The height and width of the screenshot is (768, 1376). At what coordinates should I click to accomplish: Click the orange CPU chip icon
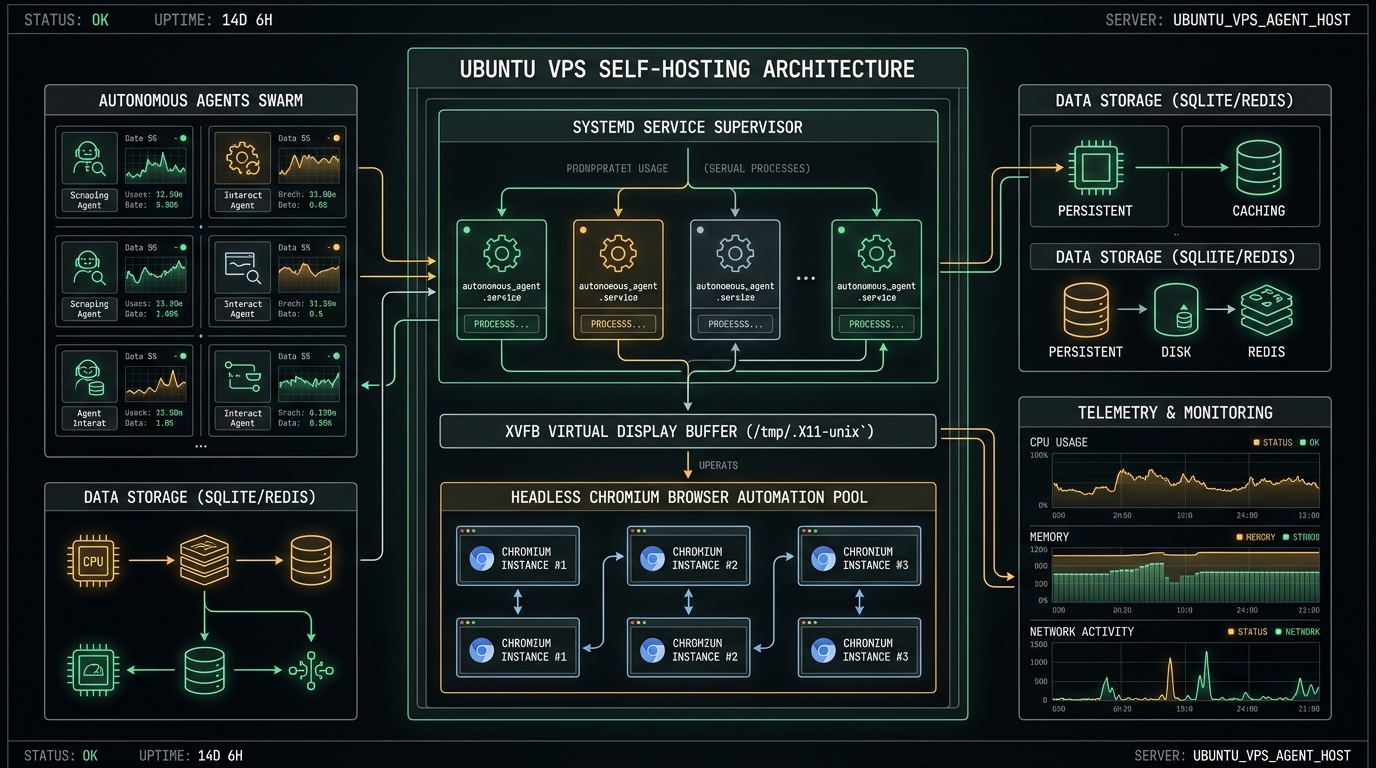click(93, 560)
